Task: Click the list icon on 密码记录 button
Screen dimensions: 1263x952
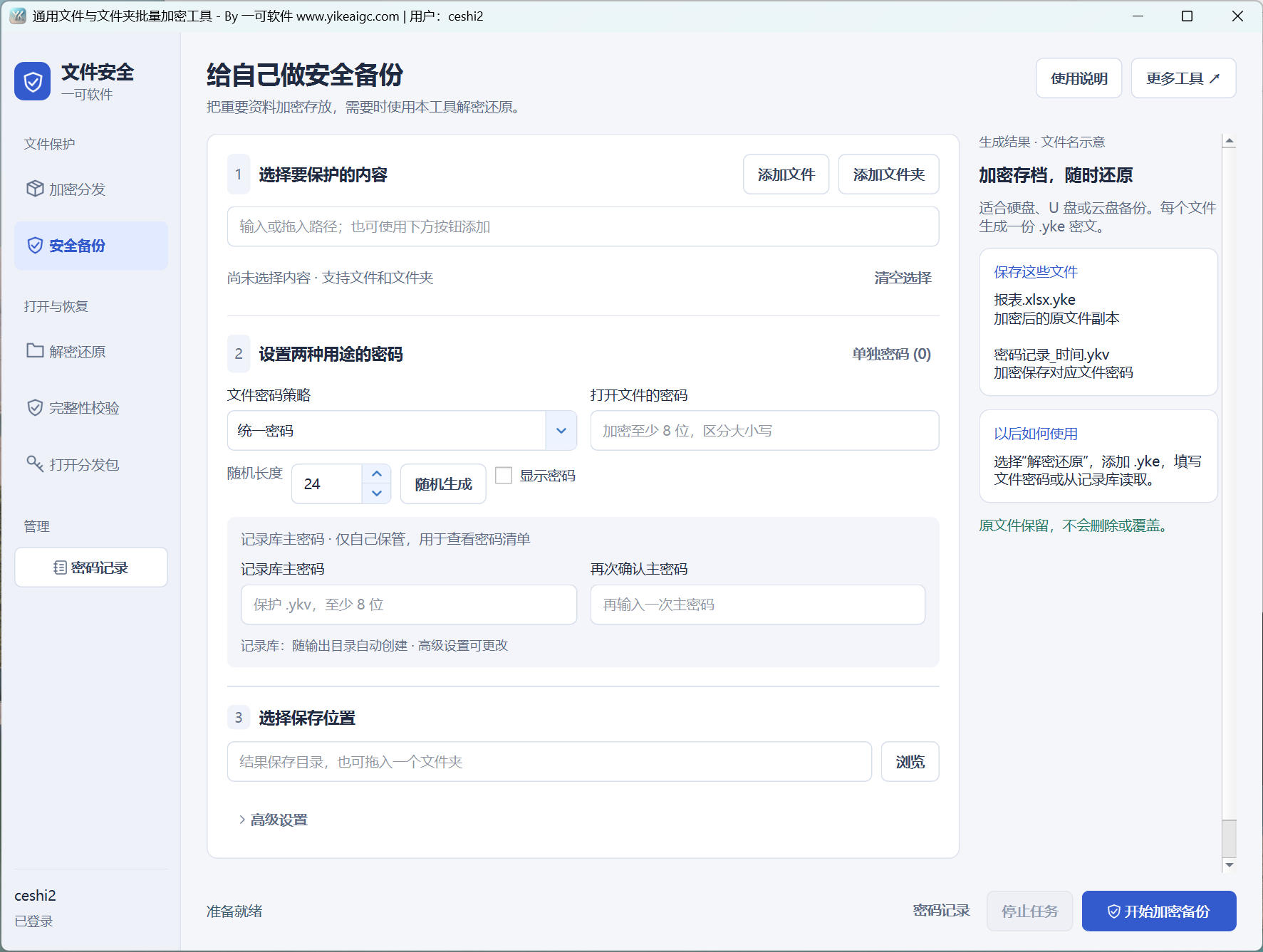Action: pyautogui.click(x=61, y=567)
